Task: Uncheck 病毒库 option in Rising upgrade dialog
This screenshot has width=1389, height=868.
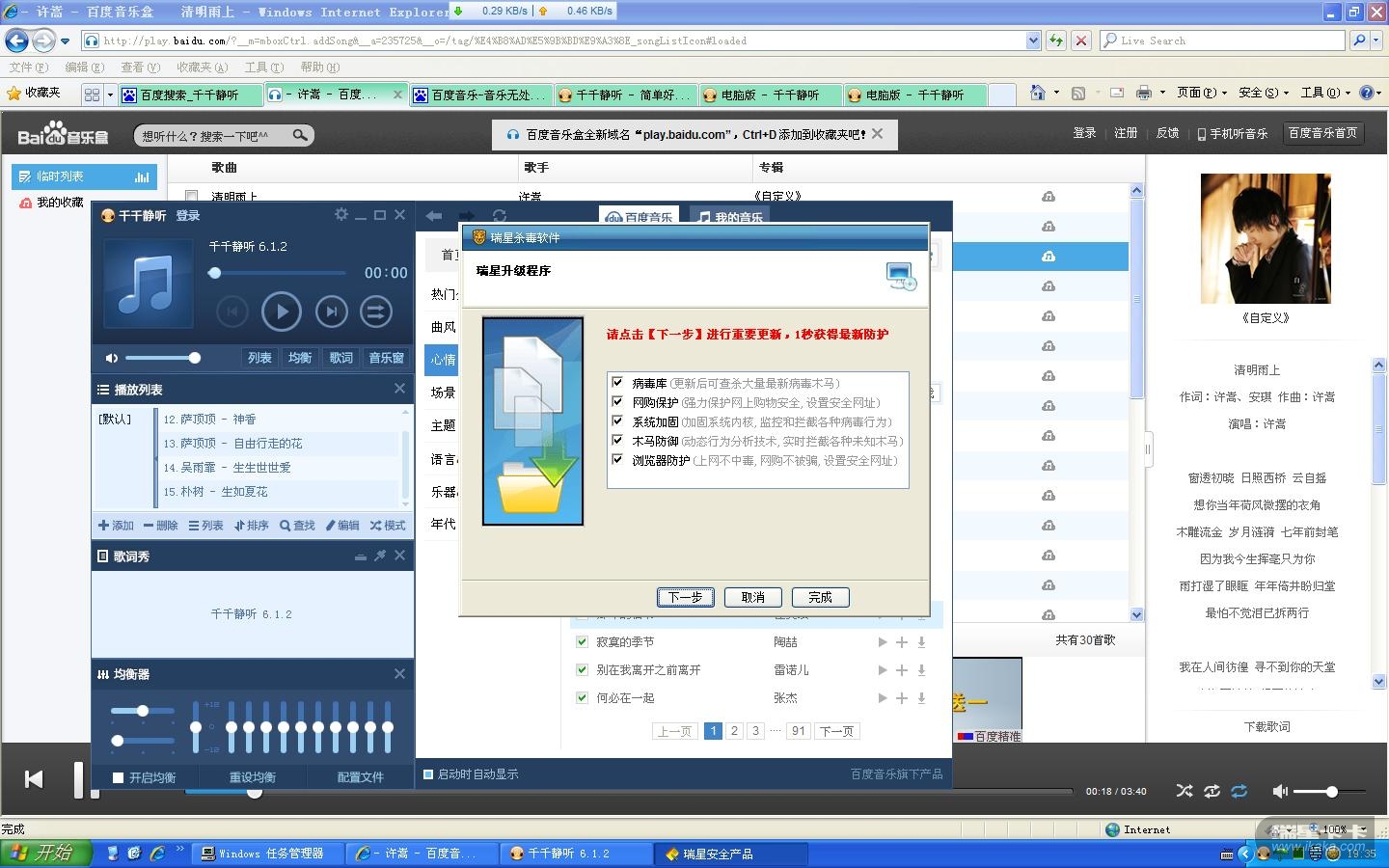Action: (617, 382)
